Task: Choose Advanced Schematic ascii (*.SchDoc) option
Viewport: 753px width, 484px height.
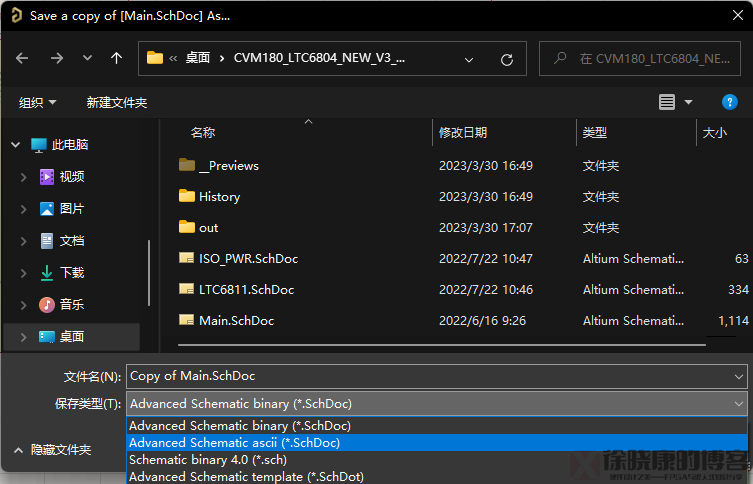Action: click(235, 443)
